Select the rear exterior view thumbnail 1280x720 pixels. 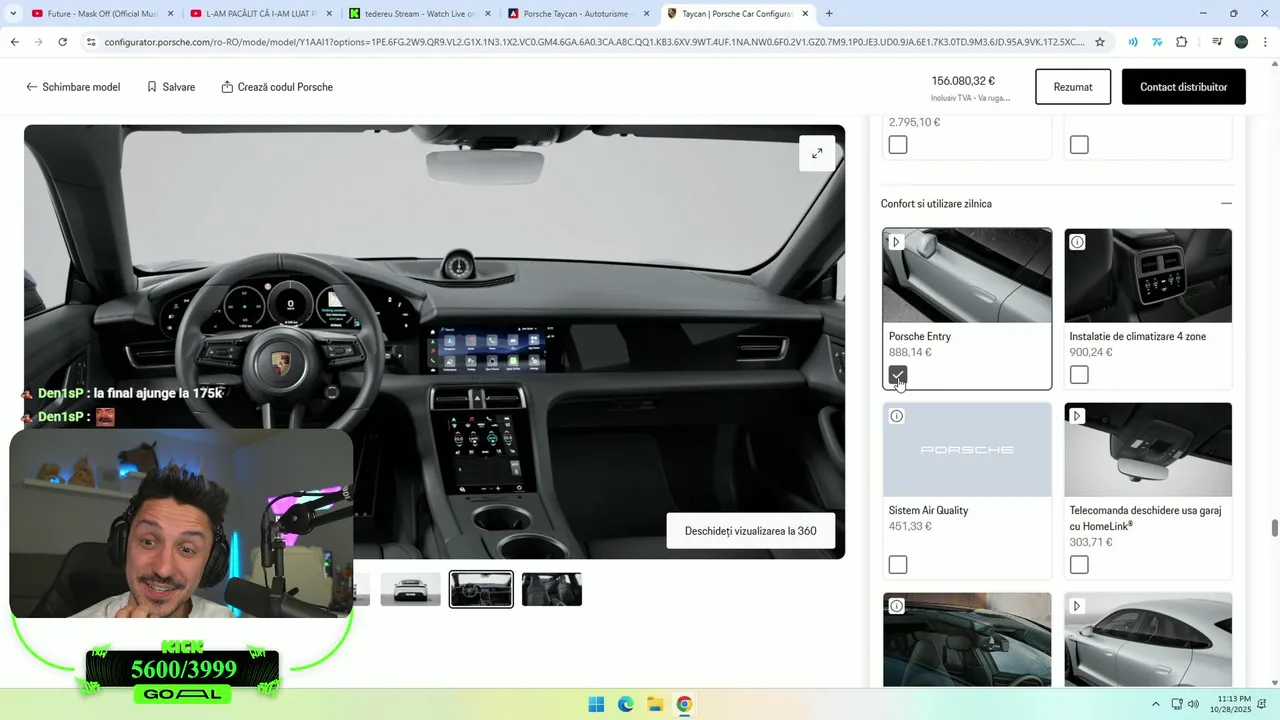410,589
